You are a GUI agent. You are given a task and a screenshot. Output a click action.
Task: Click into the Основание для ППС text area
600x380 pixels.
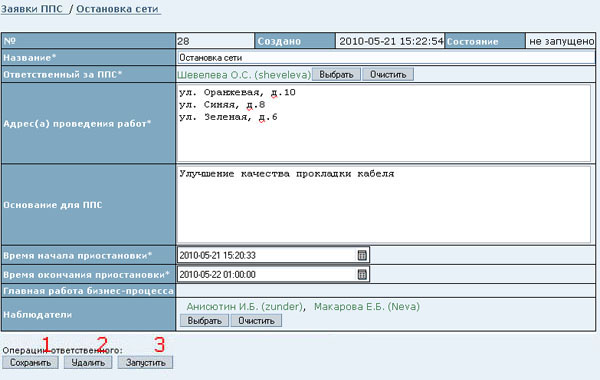[384, 205]
